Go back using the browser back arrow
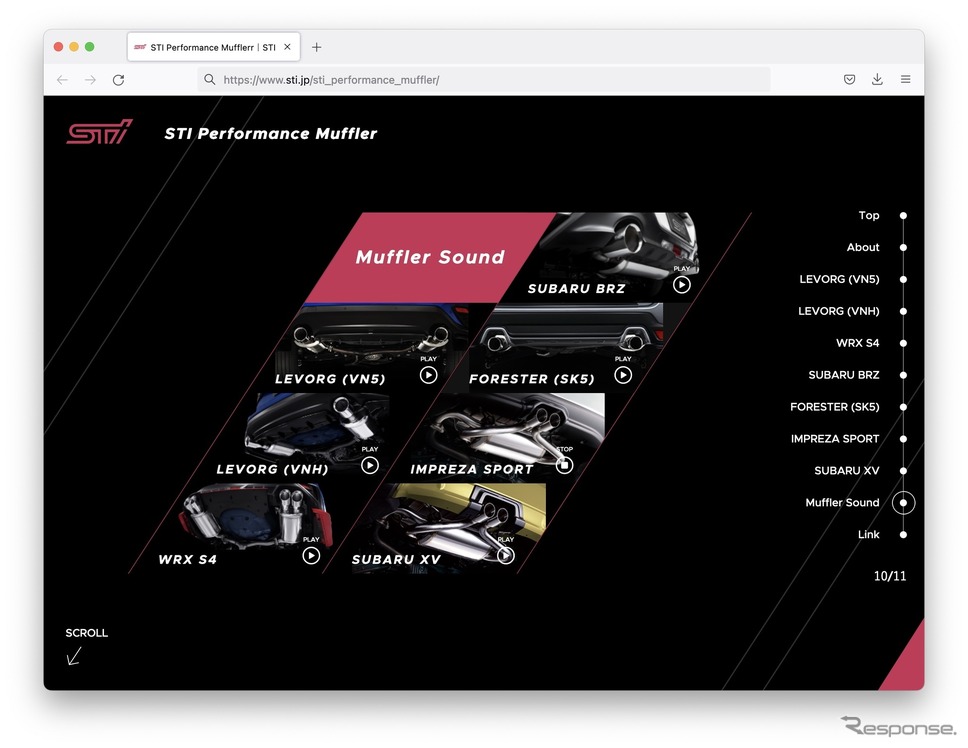The width and height of the screenshot is (968, 748). 62,80
